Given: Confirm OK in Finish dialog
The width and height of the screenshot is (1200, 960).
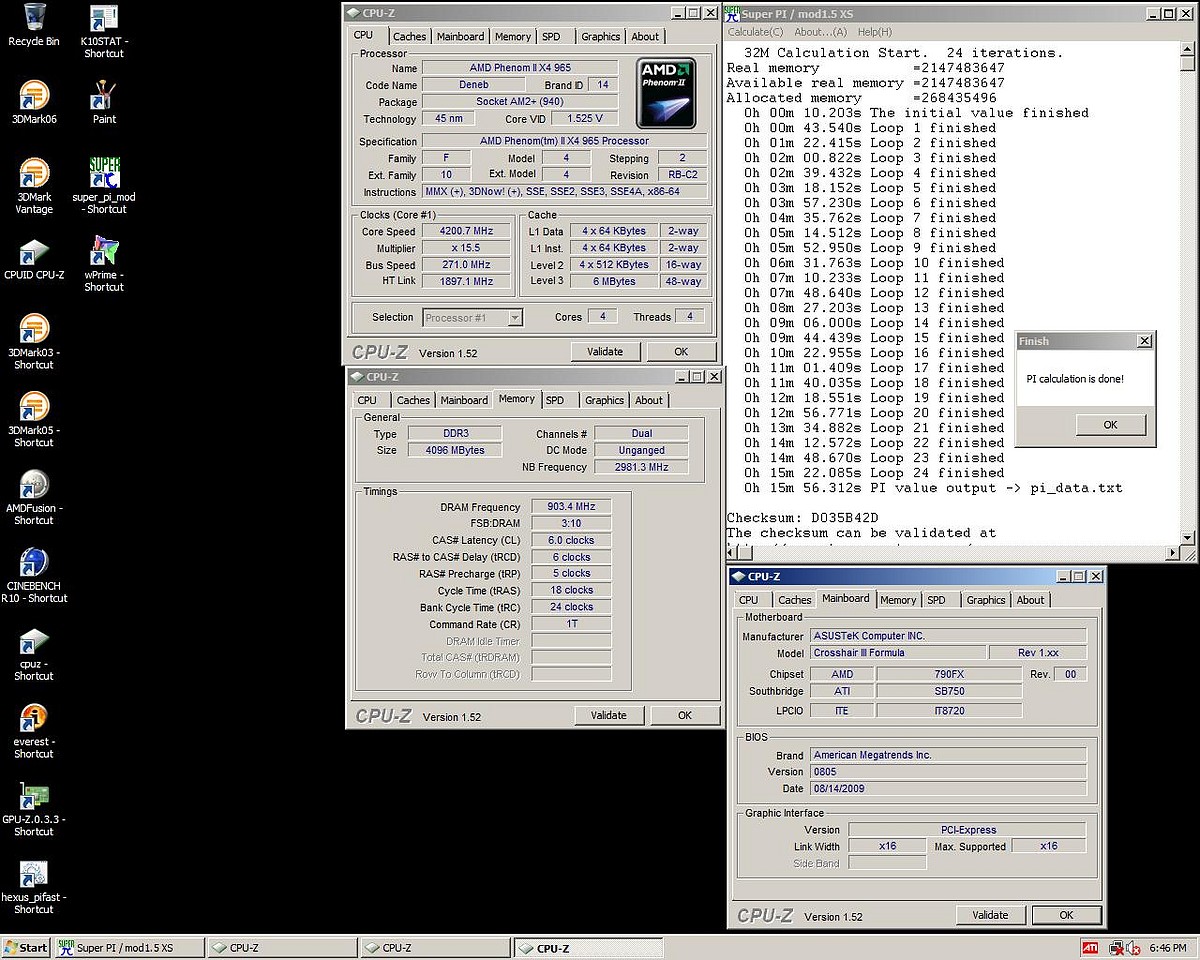Looking at the screenshot, I should pos(1110,425).
